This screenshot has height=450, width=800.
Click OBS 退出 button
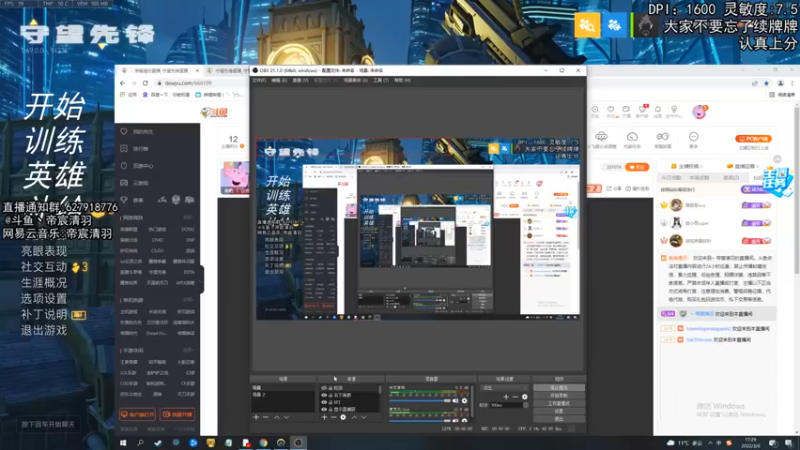(x=559, y=418)
